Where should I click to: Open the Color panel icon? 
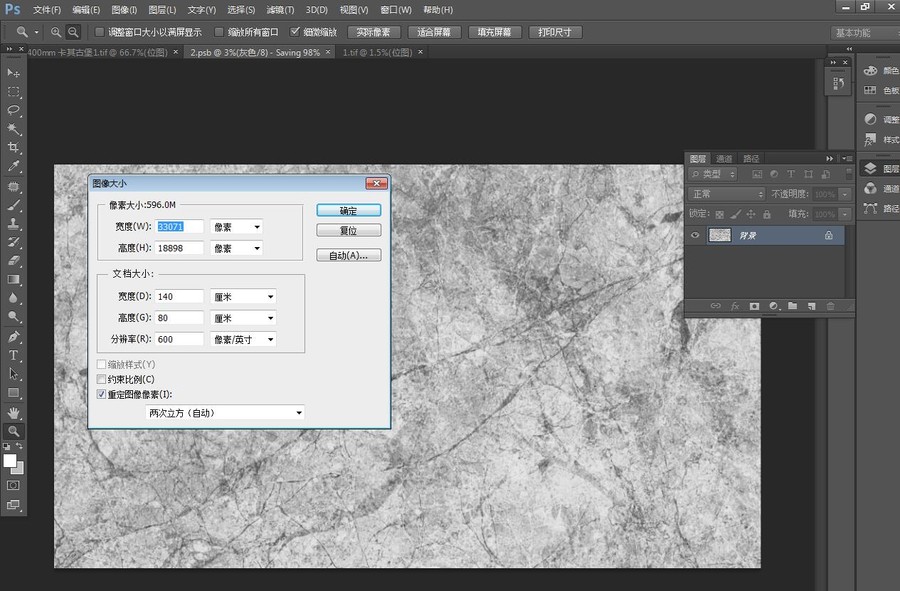(x=871, y=70)
